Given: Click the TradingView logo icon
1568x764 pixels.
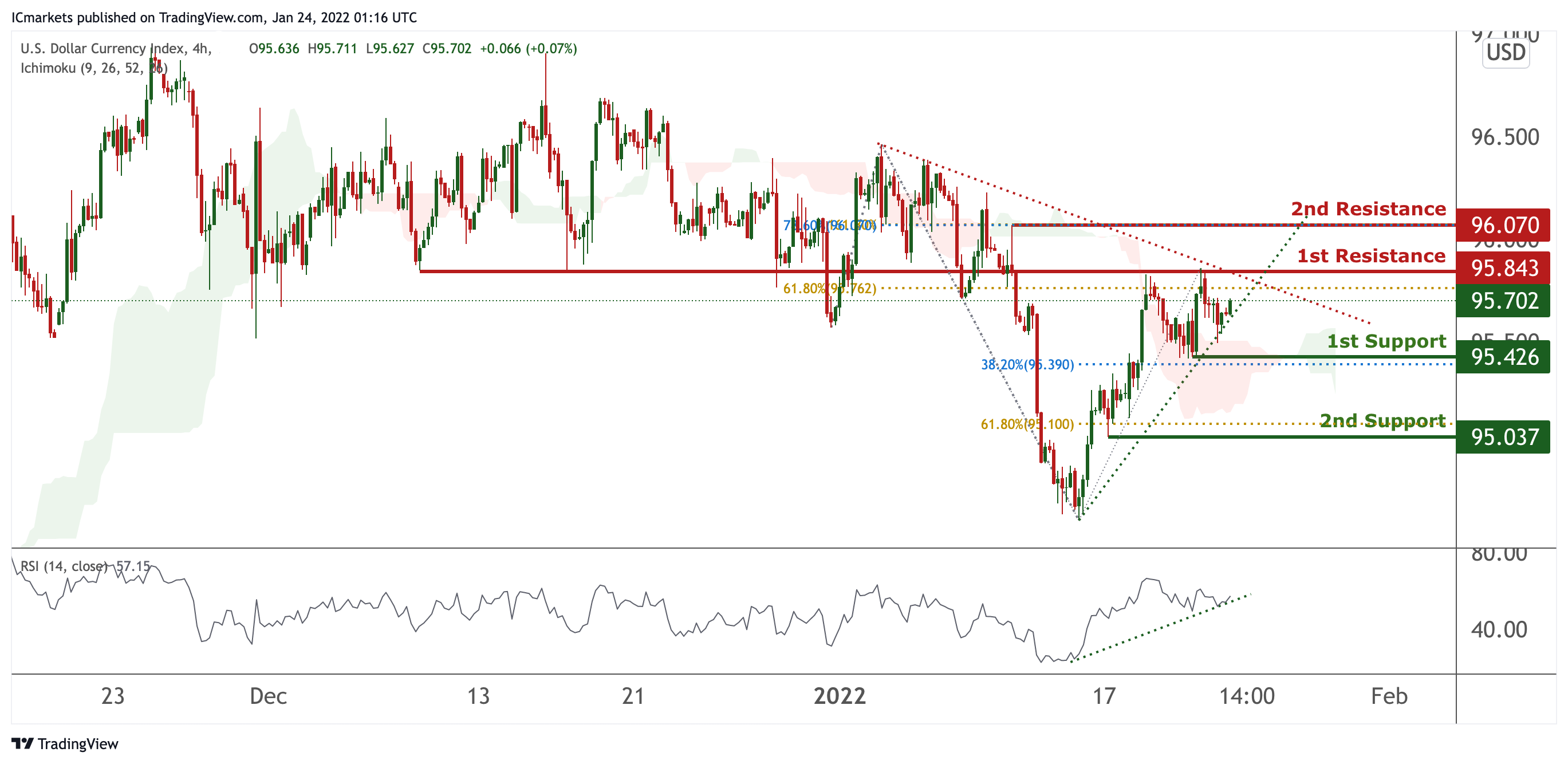Looking at the screenshot, I should coord(22,743).
